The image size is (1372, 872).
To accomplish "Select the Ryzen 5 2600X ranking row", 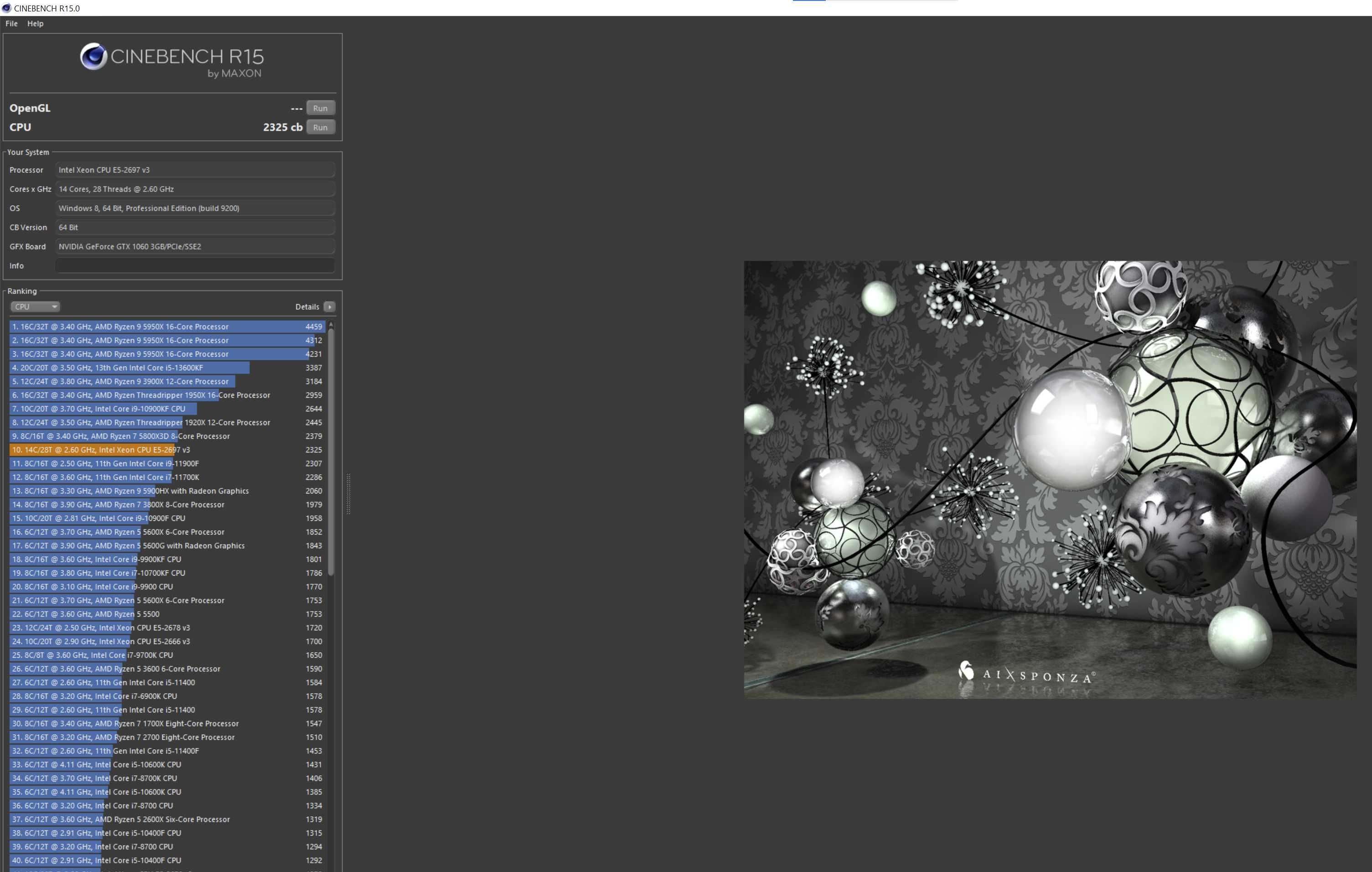I will pyautogui.click(x=167, y=819).
